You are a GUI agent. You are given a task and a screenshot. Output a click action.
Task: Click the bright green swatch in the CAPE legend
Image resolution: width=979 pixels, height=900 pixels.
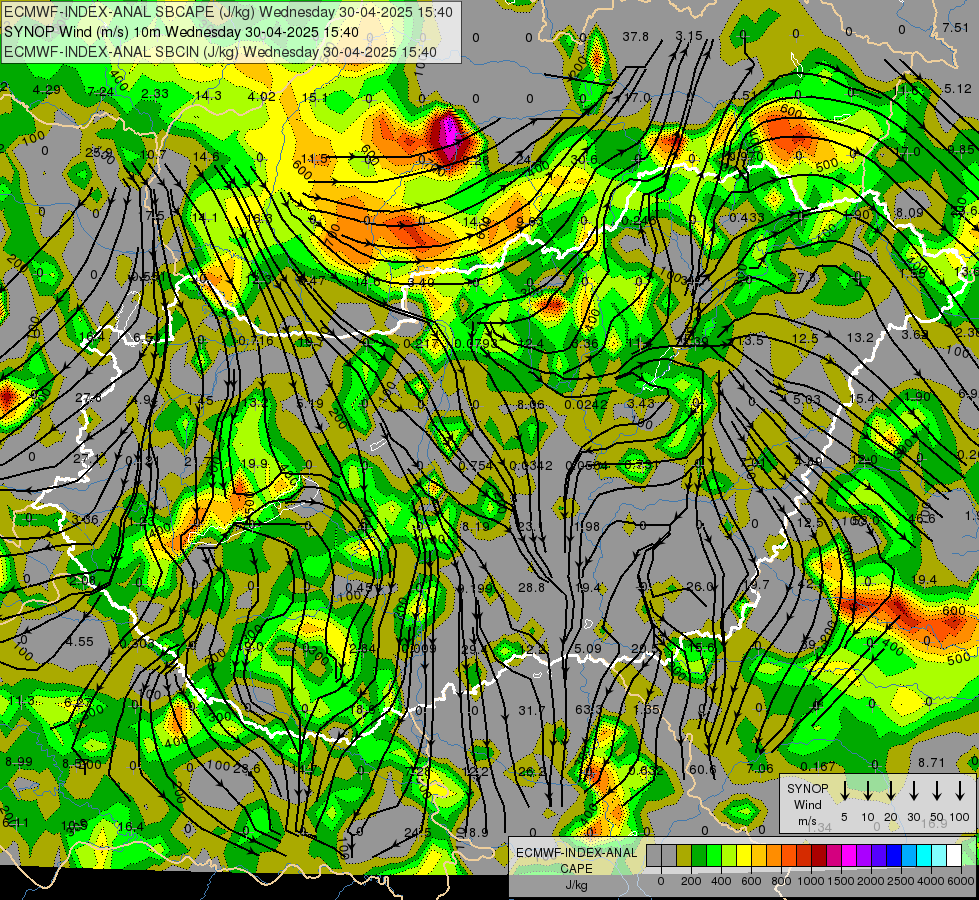[714, 856]
